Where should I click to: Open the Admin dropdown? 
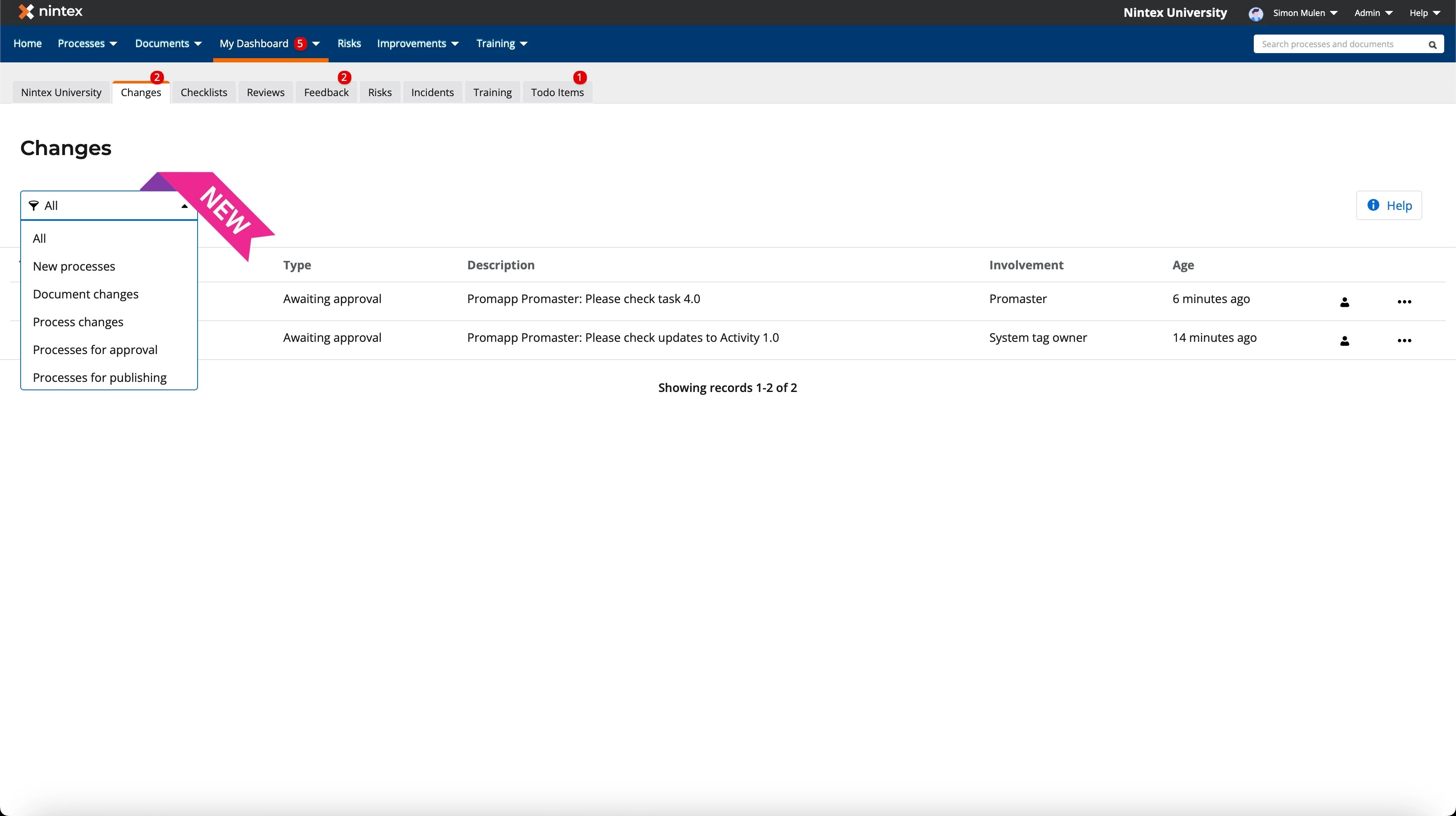(x=1373, y=13)
